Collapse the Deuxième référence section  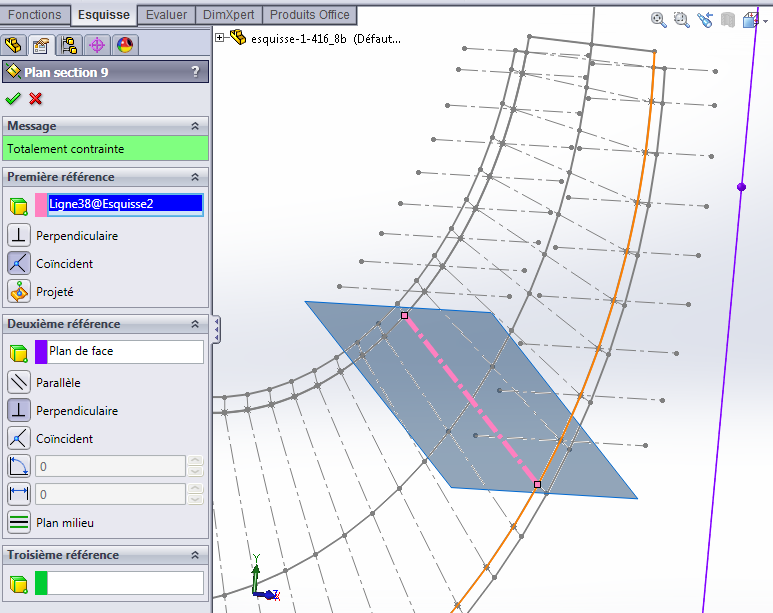[x=195, y=324]
